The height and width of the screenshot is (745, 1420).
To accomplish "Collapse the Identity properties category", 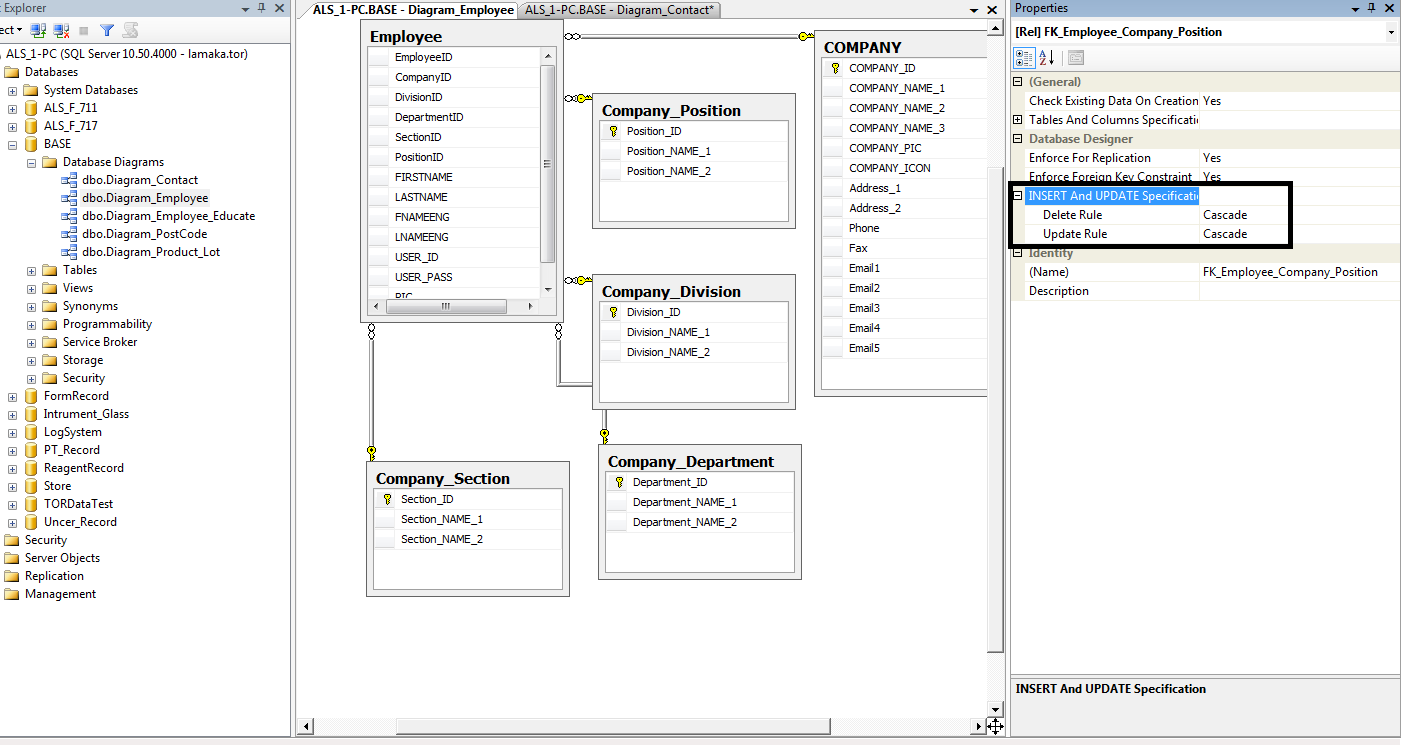I will click(1018, 253).
